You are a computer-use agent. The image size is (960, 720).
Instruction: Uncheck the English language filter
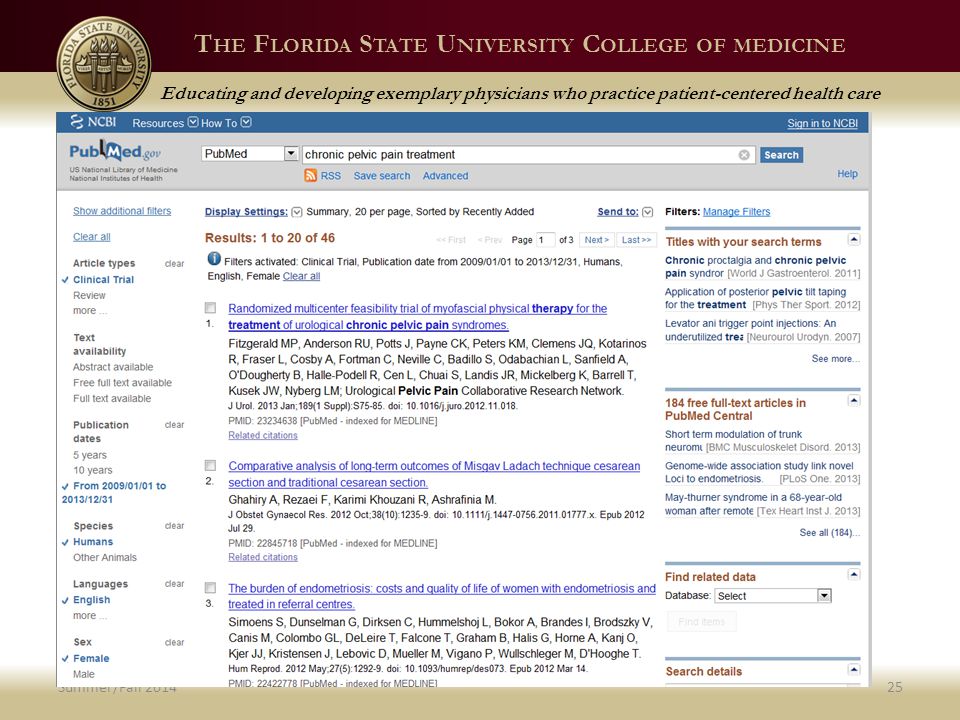(91, 600)
